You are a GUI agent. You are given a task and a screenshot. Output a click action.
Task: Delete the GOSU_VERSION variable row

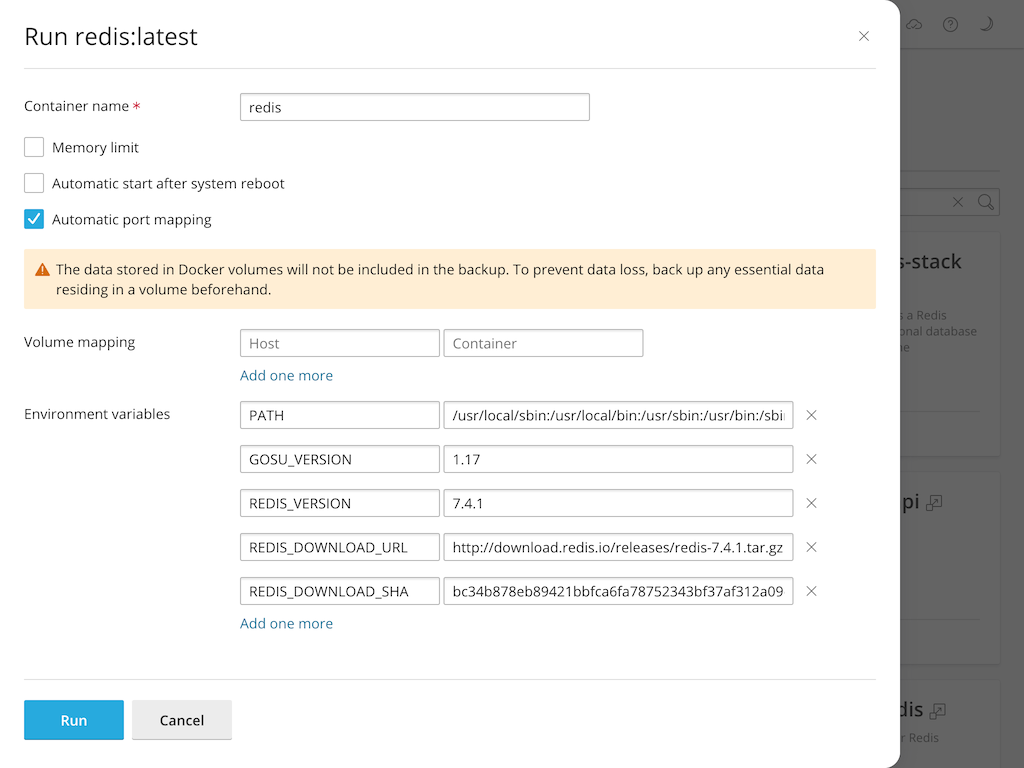point(811,459)
